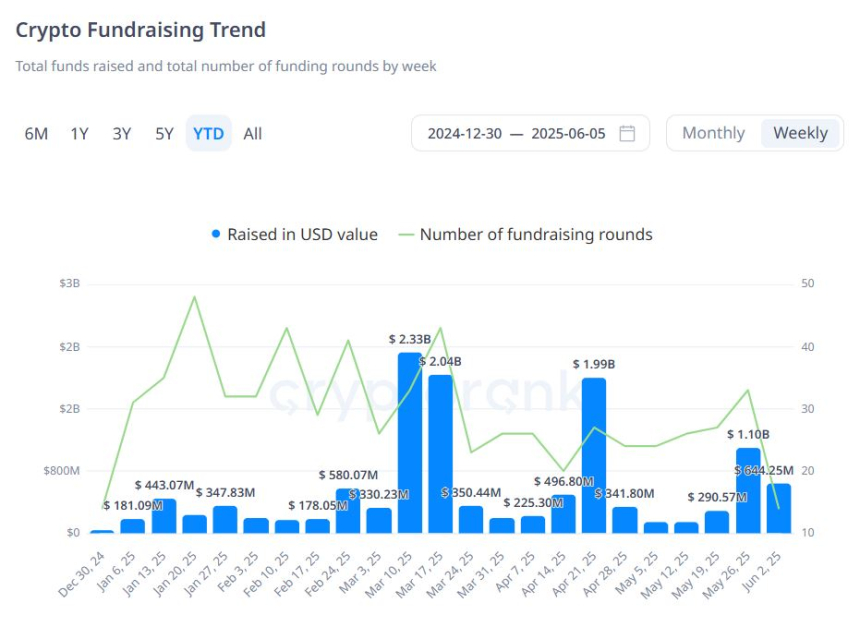Click the Mar 10, 25 bar labeled $2.33B
Image resolution: width=860 pixels, height=639 pixels.
coord(410,445)
